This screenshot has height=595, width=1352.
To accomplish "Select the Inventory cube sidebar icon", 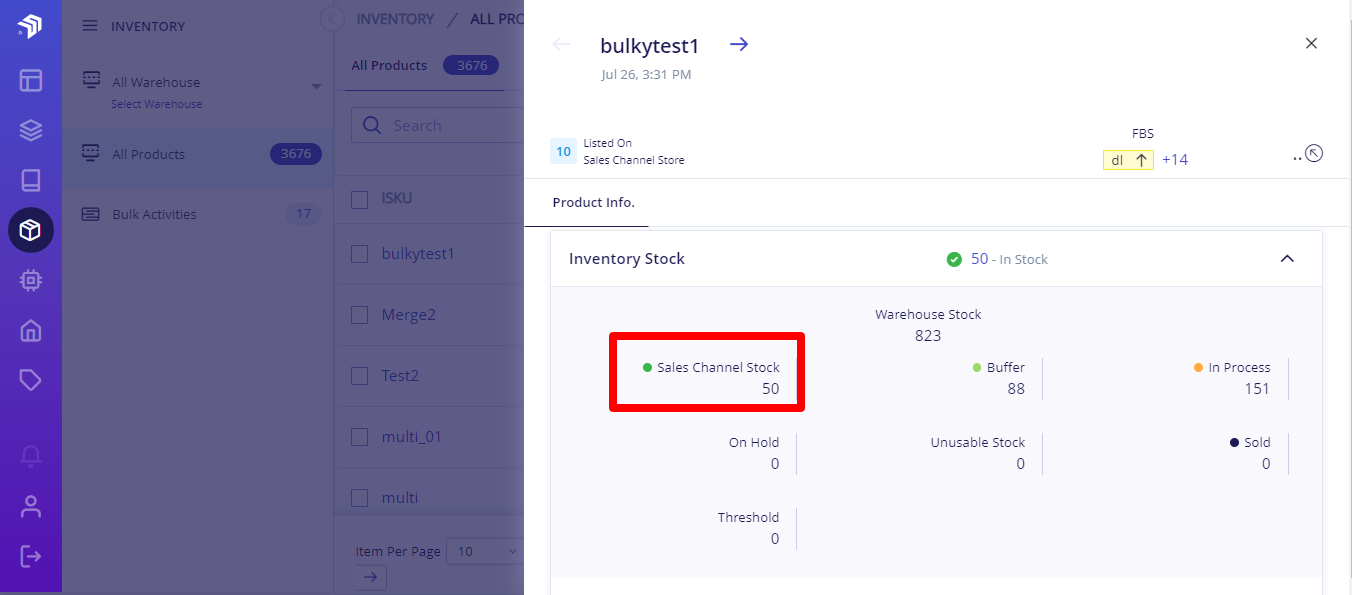I will coord(31,230).
